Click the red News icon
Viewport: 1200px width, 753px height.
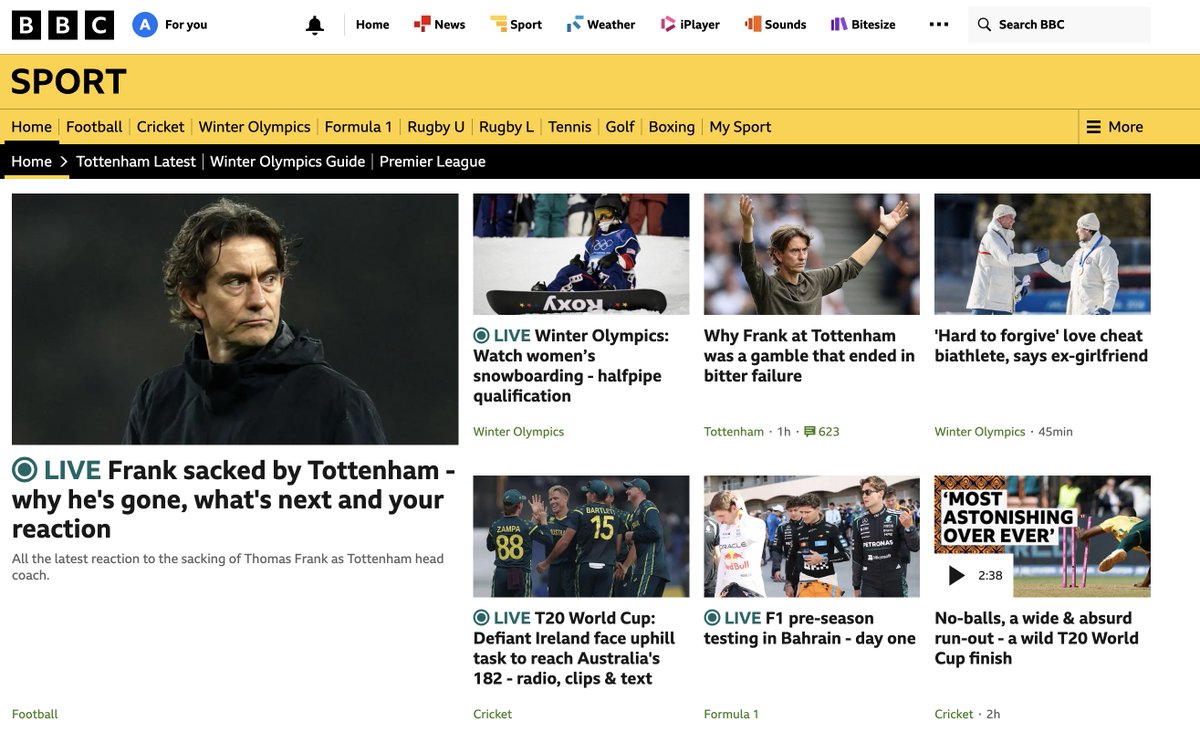coord(422,24)
